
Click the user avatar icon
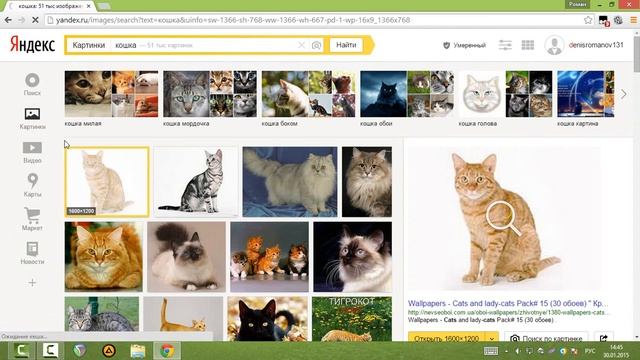(x=554, y=45)
